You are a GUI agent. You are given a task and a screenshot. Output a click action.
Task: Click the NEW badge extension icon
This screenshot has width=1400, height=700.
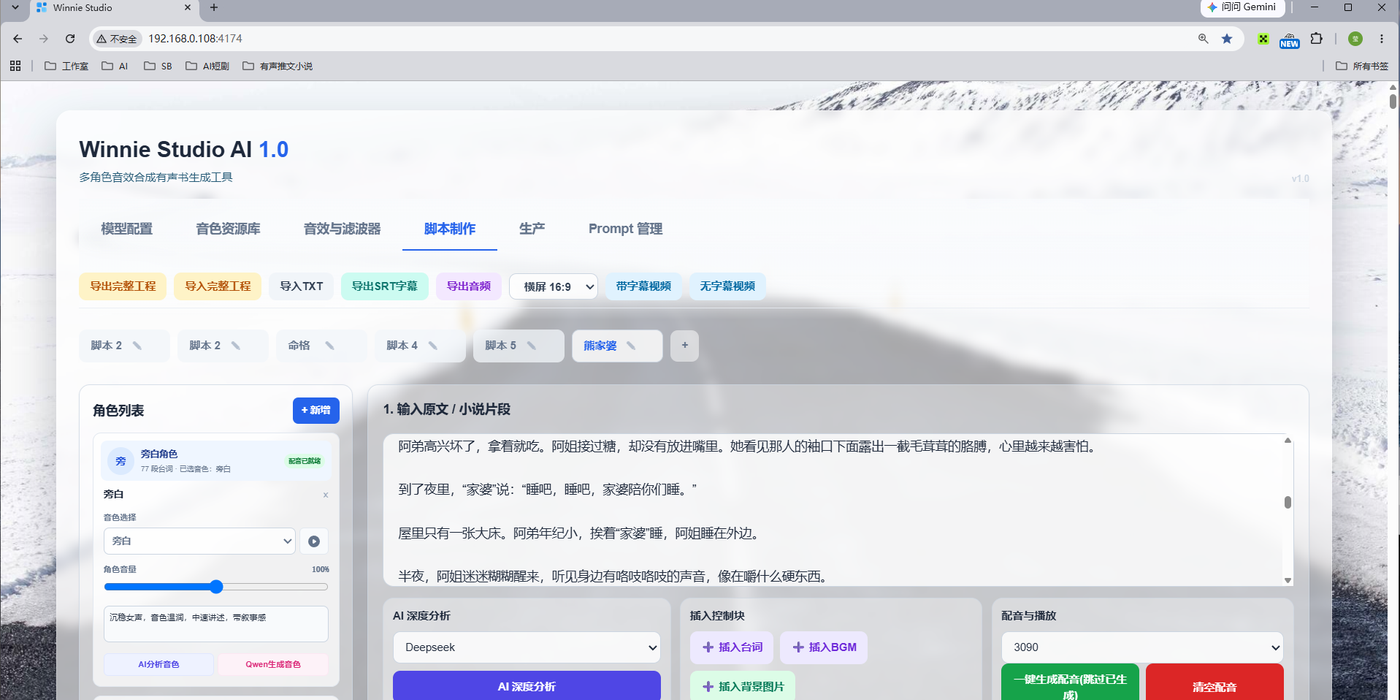(x=1289, y=39)
